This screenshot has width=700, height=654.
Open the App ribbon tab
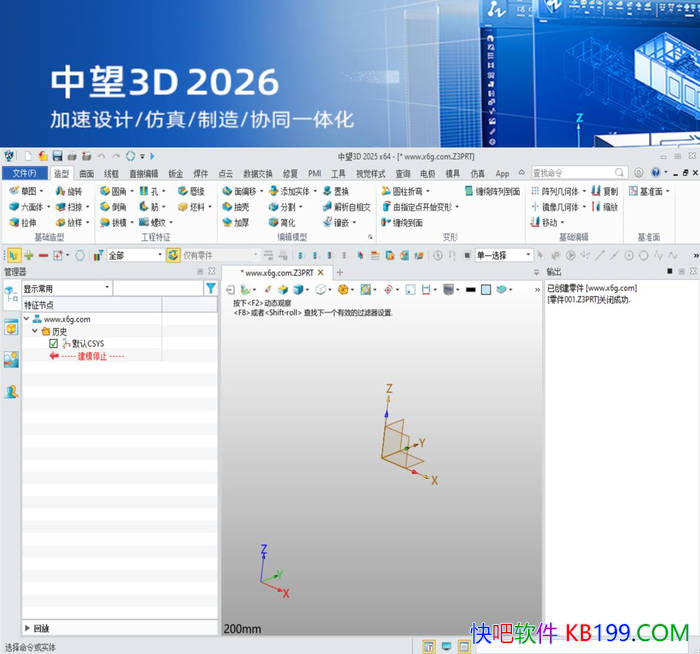[502, 174]
